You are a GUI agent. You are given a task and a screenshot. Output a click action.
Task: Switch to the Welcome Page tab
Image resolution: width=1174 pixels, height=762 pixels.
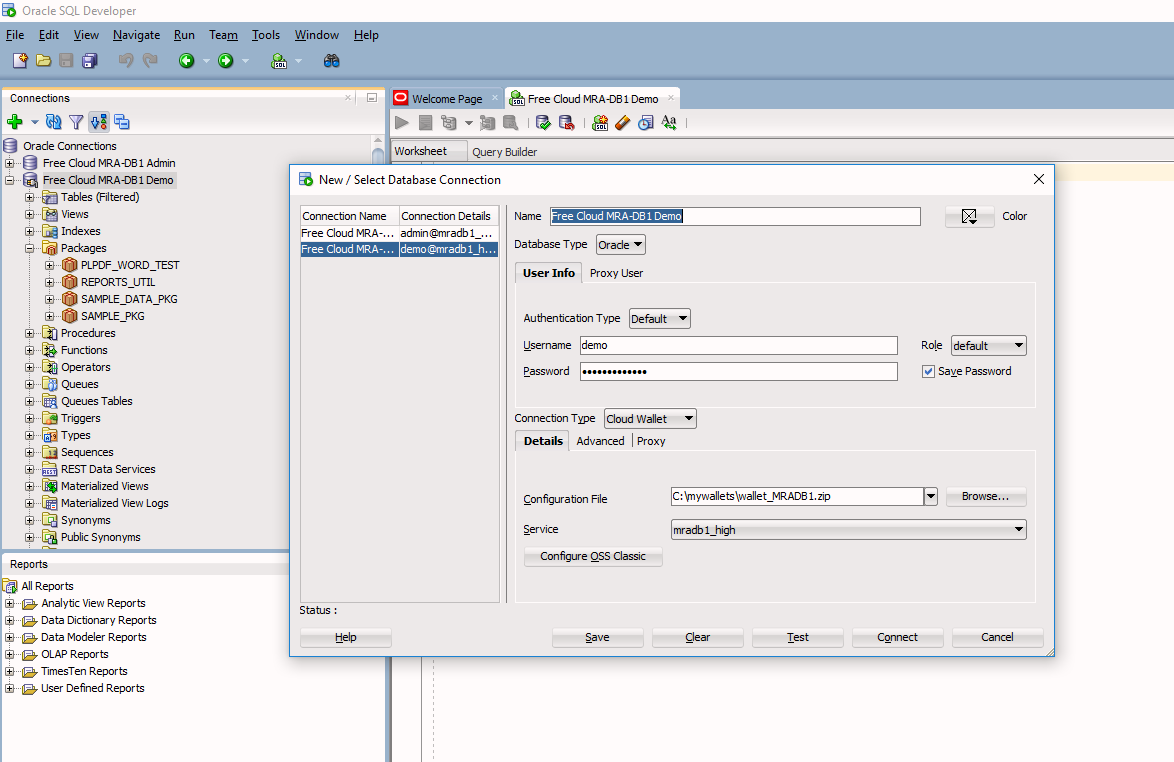[x=446, y=99]
